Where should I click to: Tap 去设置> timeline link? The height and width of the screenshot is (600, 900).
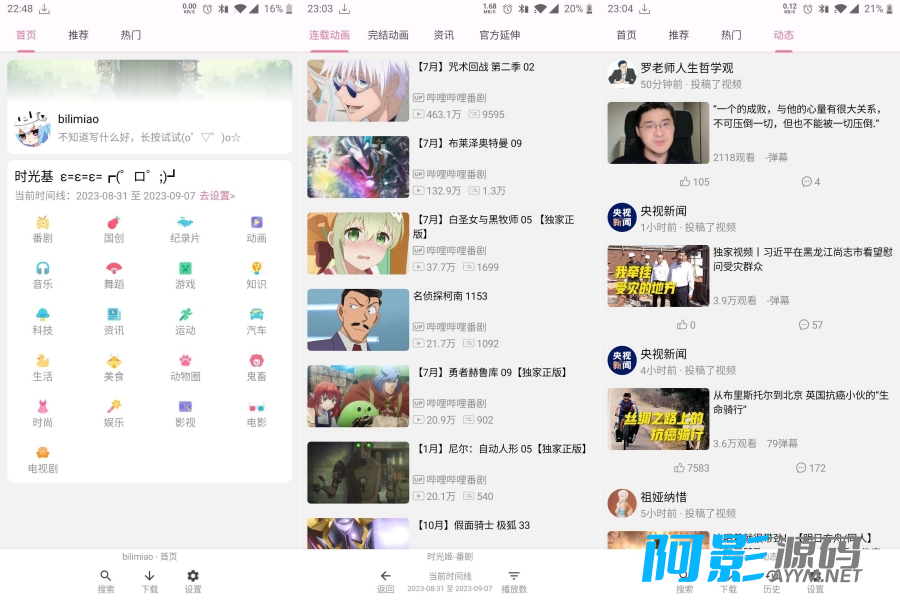217,196
